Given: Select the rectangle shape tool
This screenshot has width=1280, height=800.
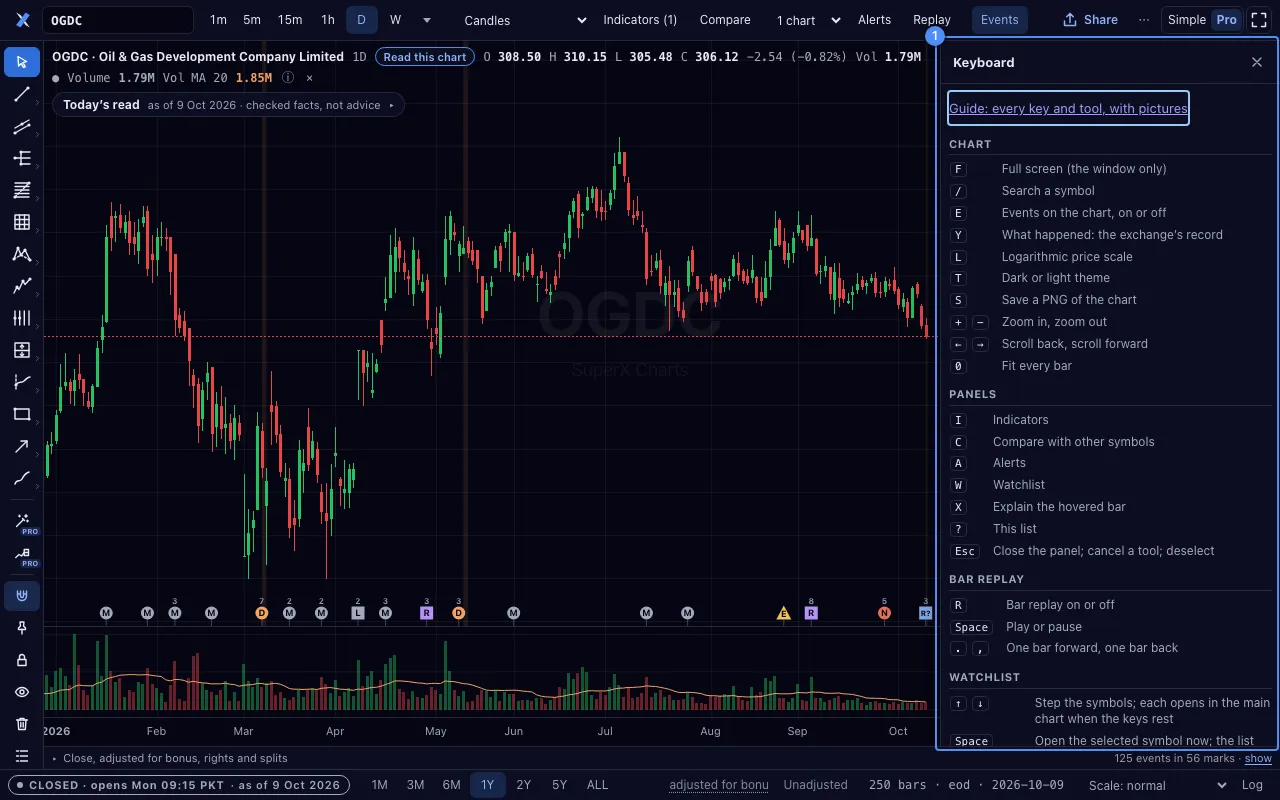Looking at the screenshot, I should coord(22,414).
